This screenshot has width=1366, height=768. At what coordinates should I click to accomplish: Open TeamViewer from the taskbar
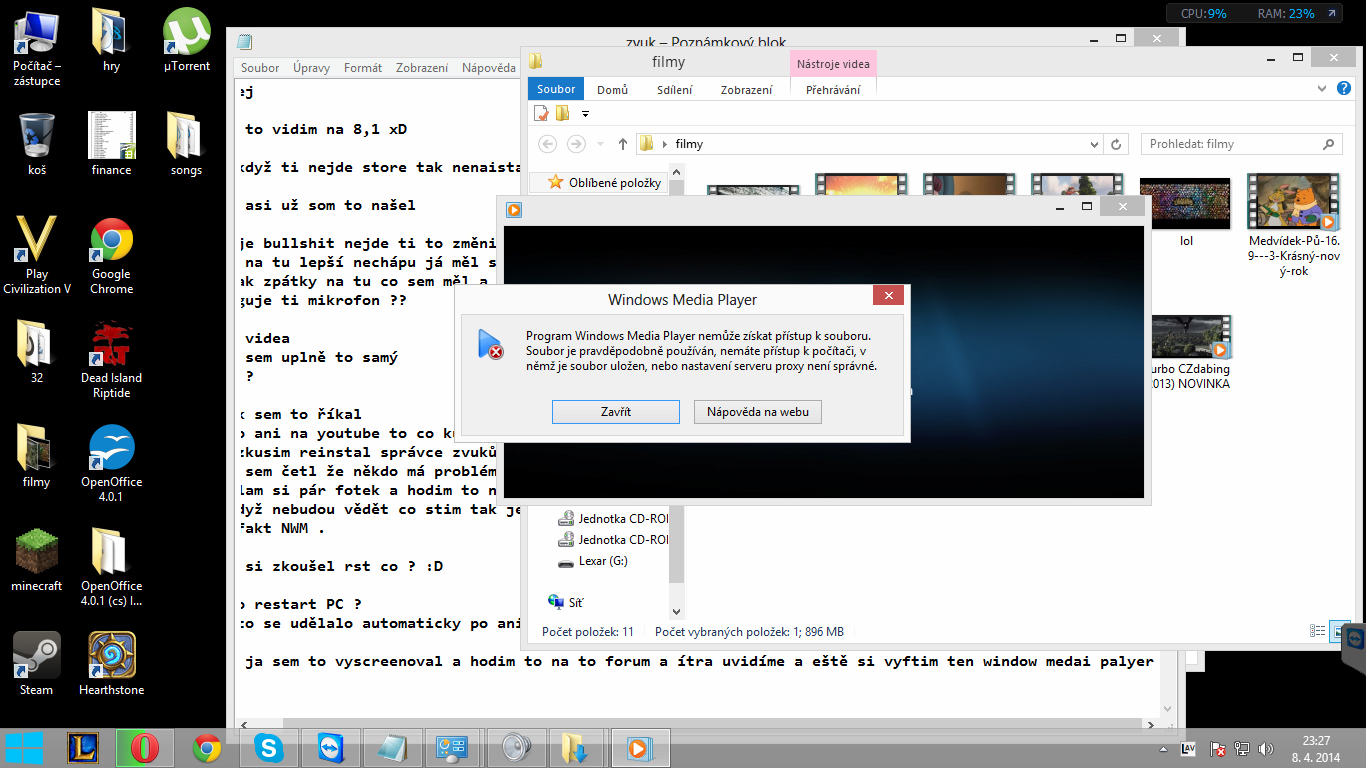tap(327, 748)
